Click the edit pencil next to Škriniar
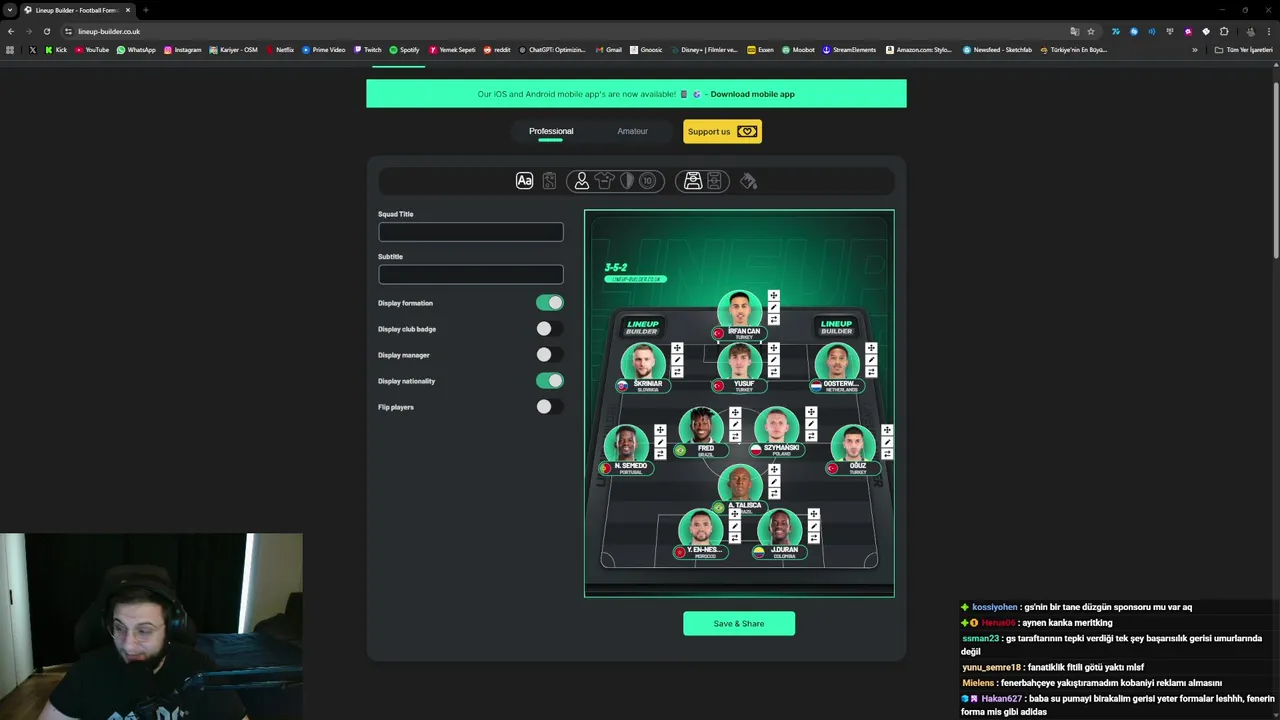The image size is (1280, 720). pyautogui.click(x=677, y=360)
